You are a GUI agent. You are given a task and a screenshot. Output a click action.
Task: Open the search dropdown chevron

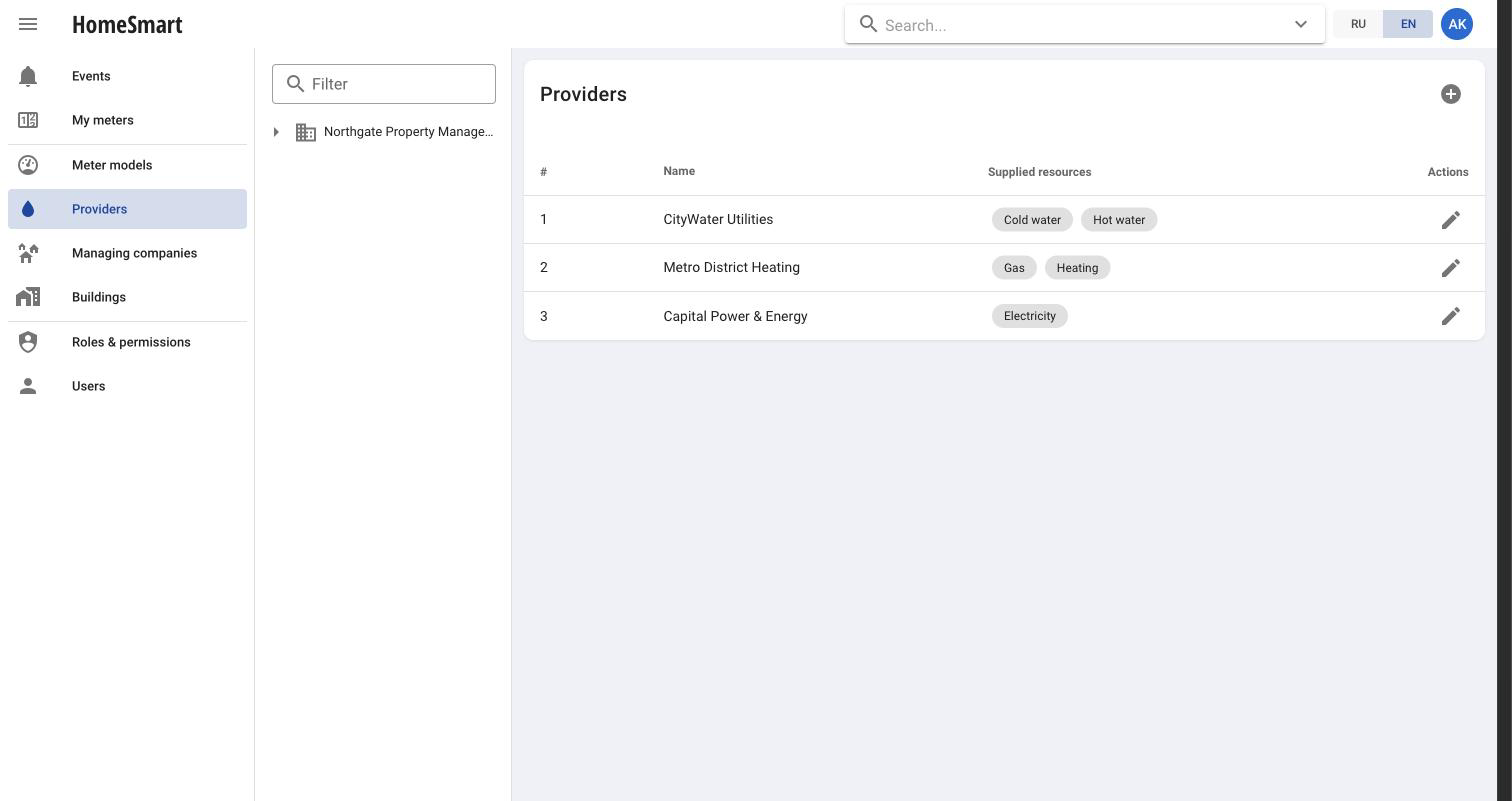tap(1301, 25)
